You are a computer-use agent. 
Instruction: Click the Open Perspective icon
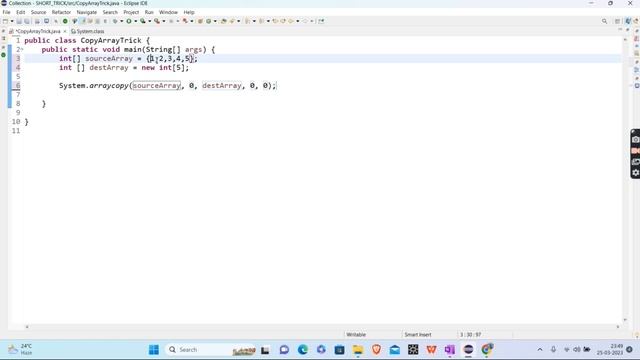[618, 21]
